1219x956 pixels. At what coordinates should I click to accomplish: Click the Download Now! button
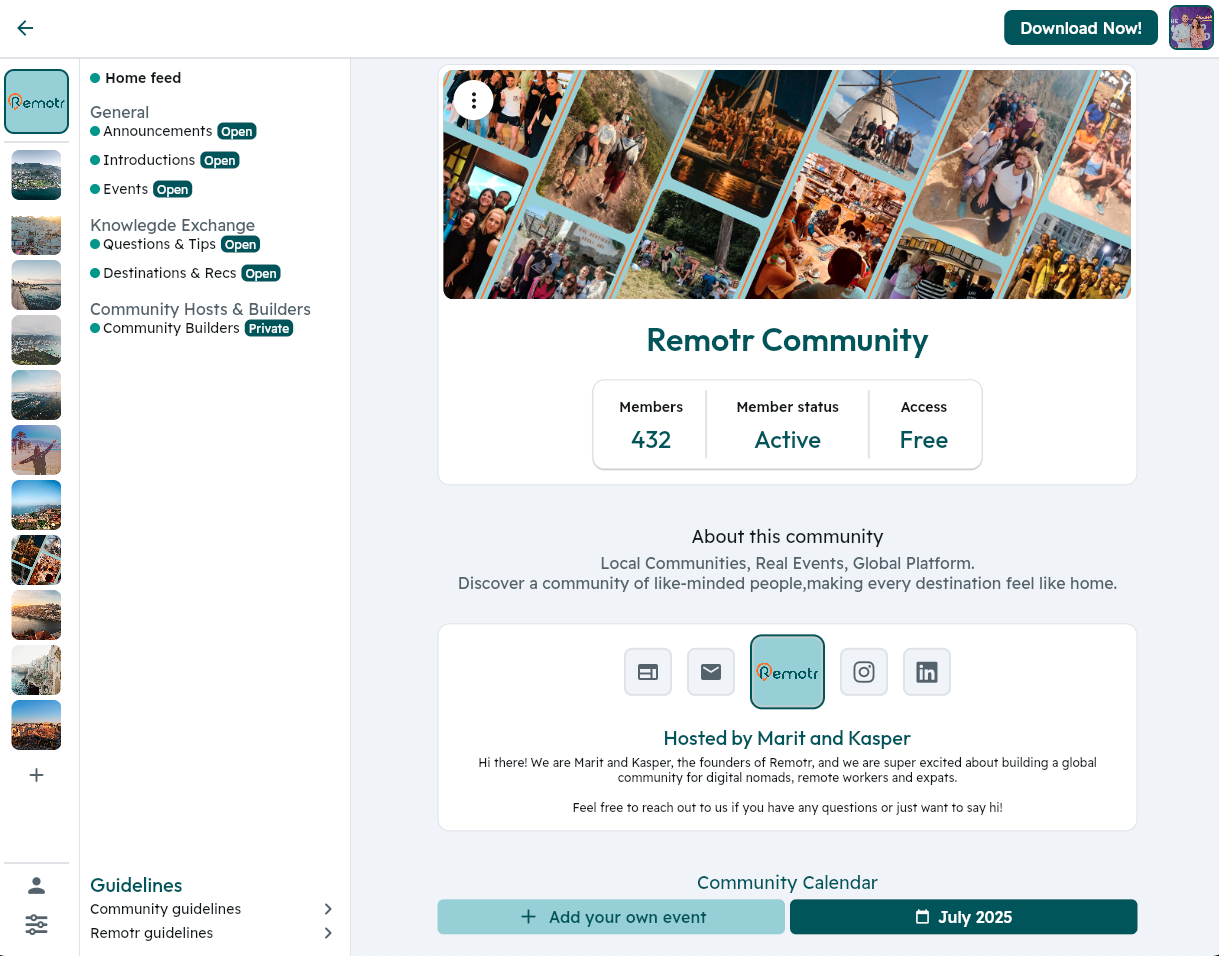[x=1081, y=28]
